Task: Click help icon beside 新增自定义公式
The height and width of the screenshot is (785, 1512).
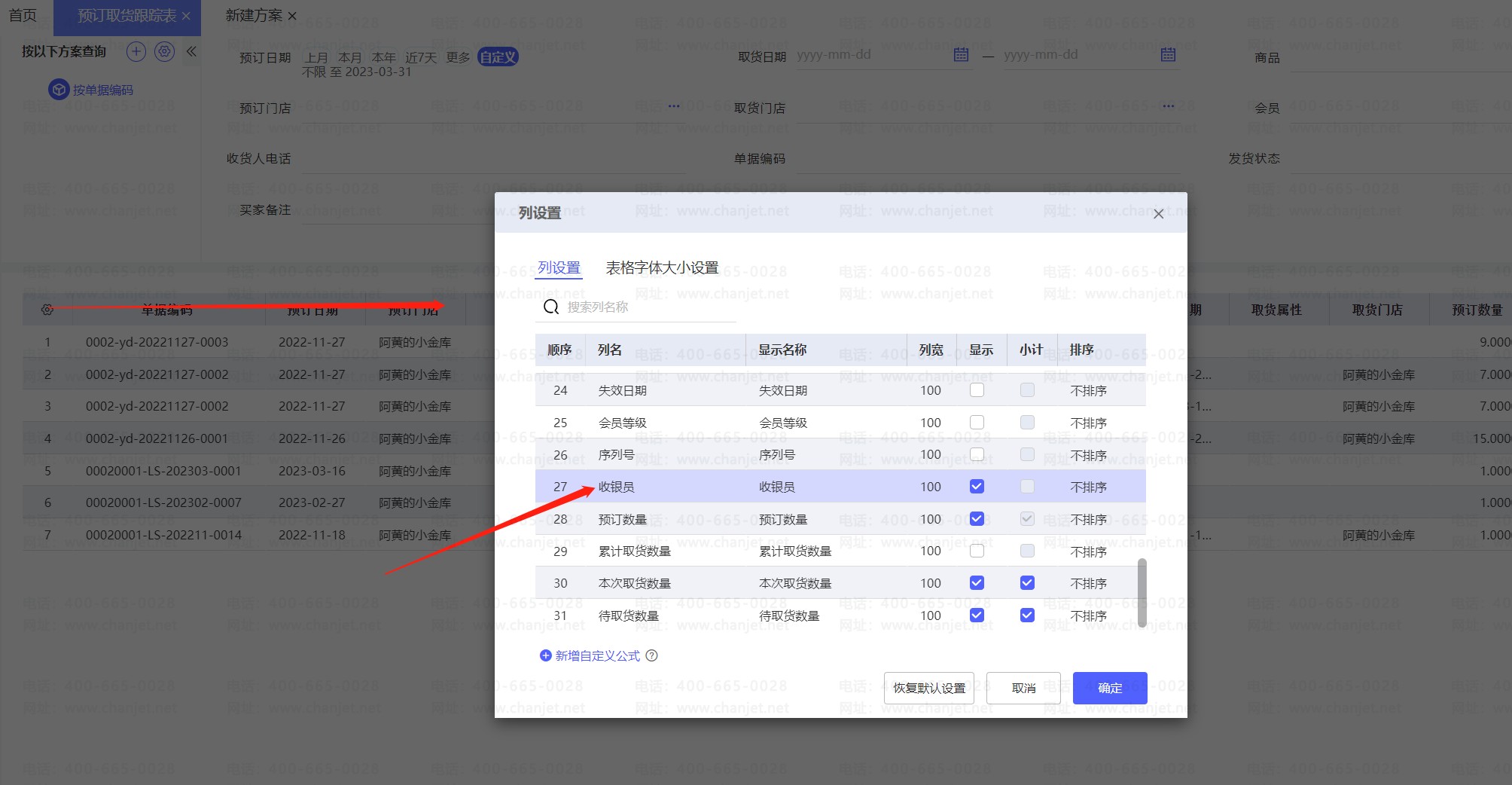Action: point(652,655)
